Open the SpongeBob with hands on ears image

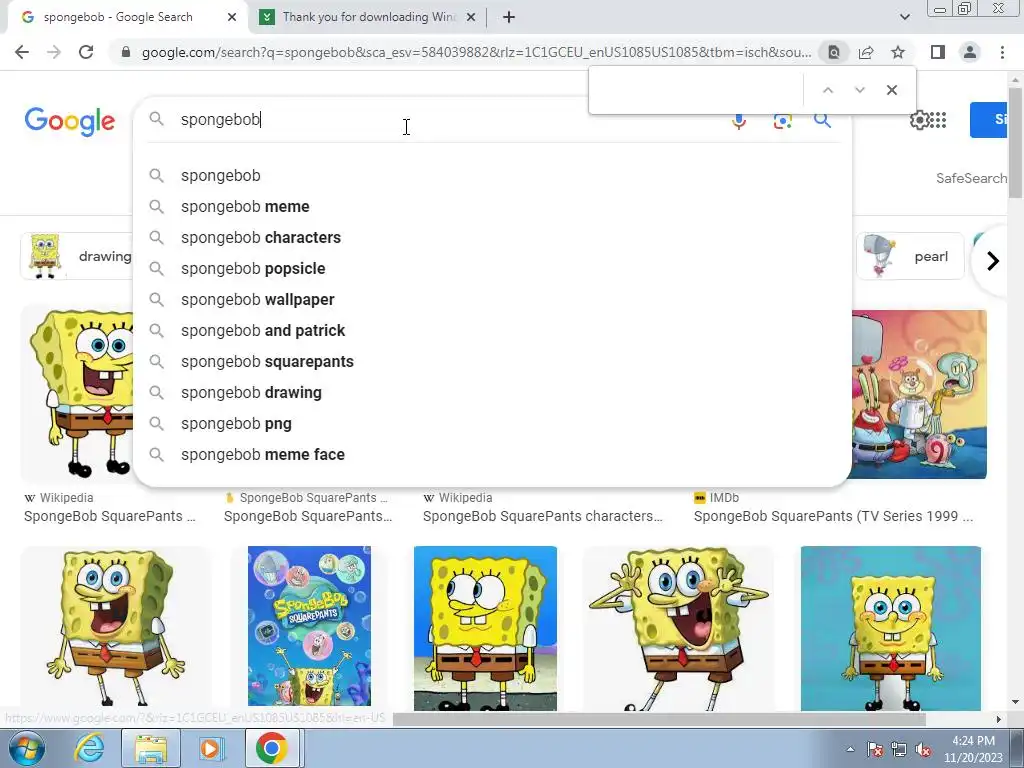679,628
